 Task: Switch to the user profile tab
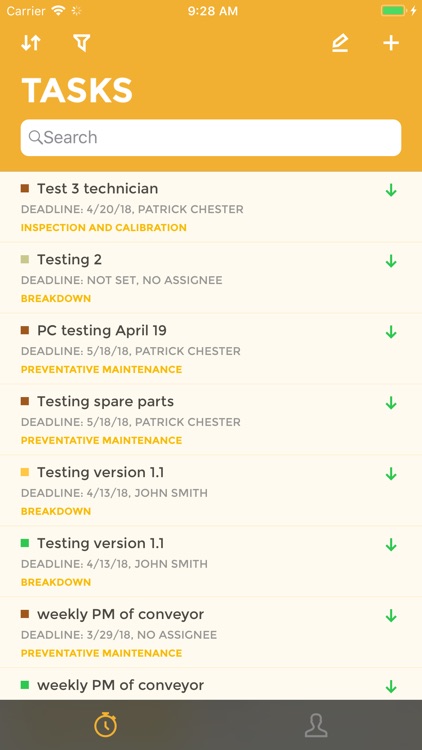tap(316, 725)
